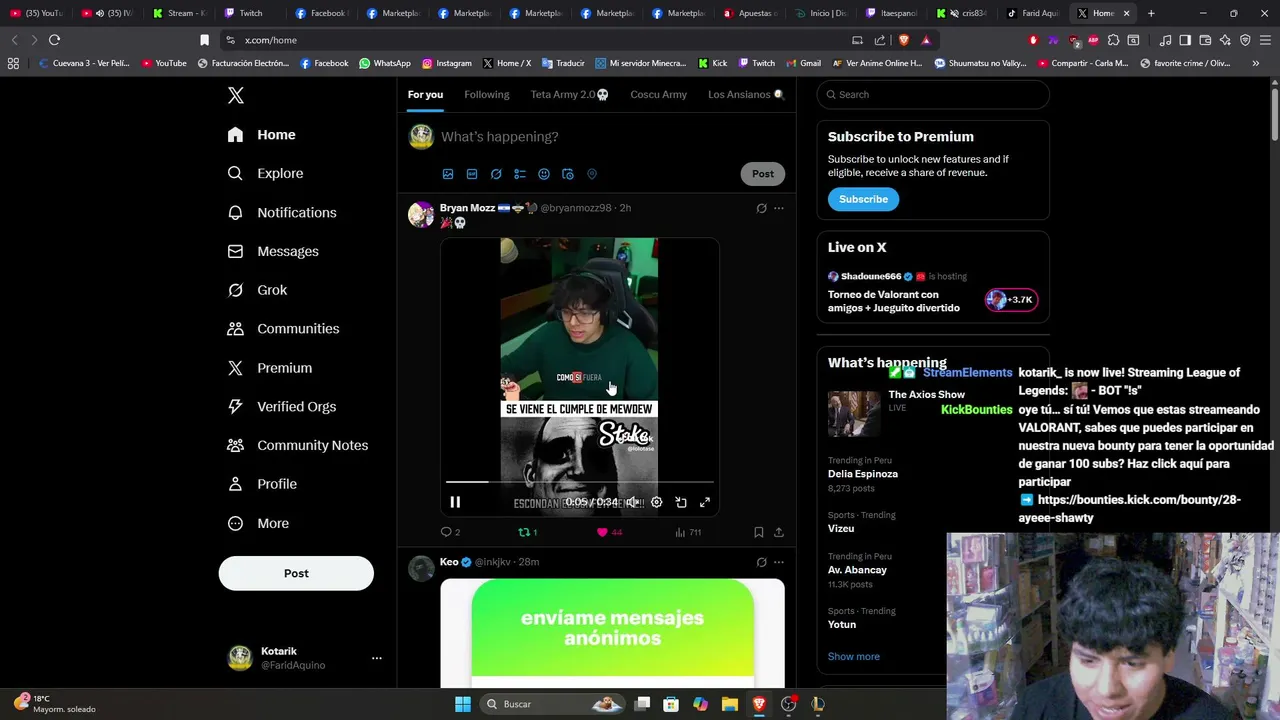
Task: Open Notifications in the sidebar
Action: [282, 212]
